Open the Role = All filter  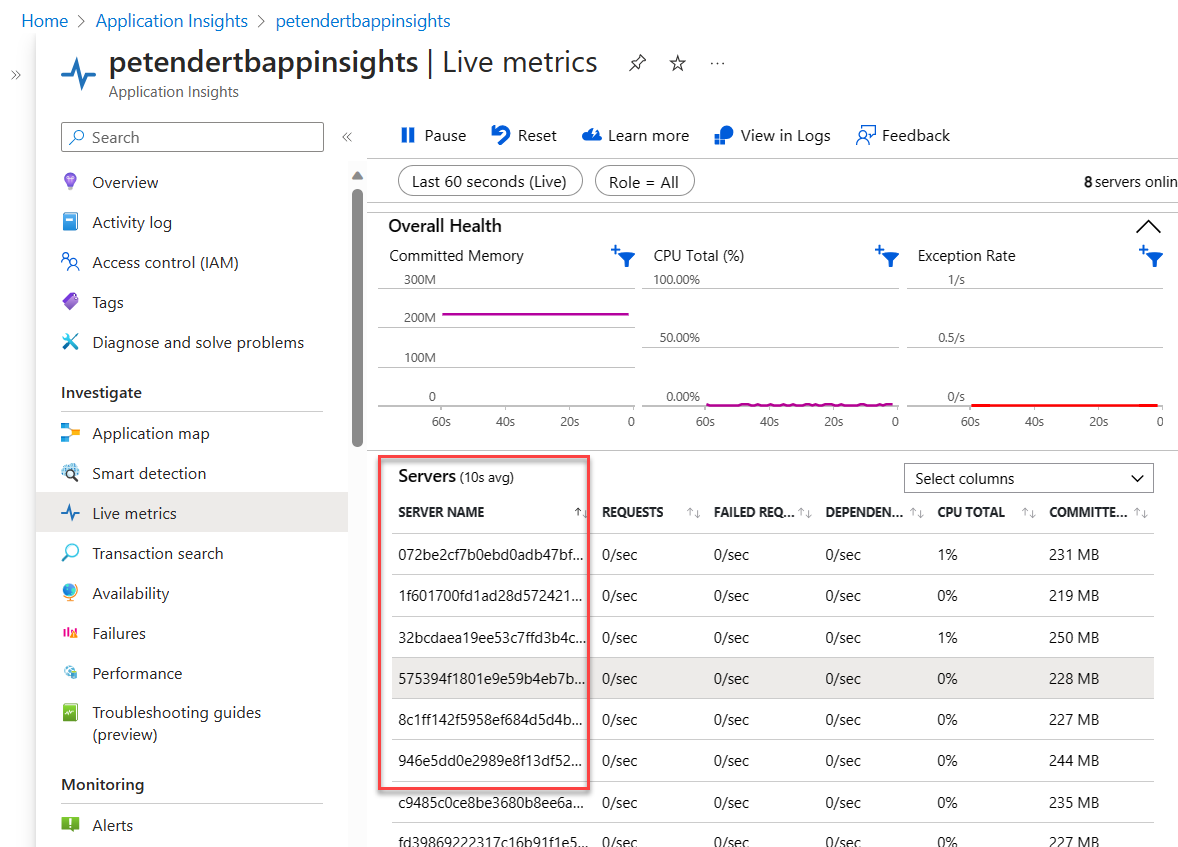(645, 181)
